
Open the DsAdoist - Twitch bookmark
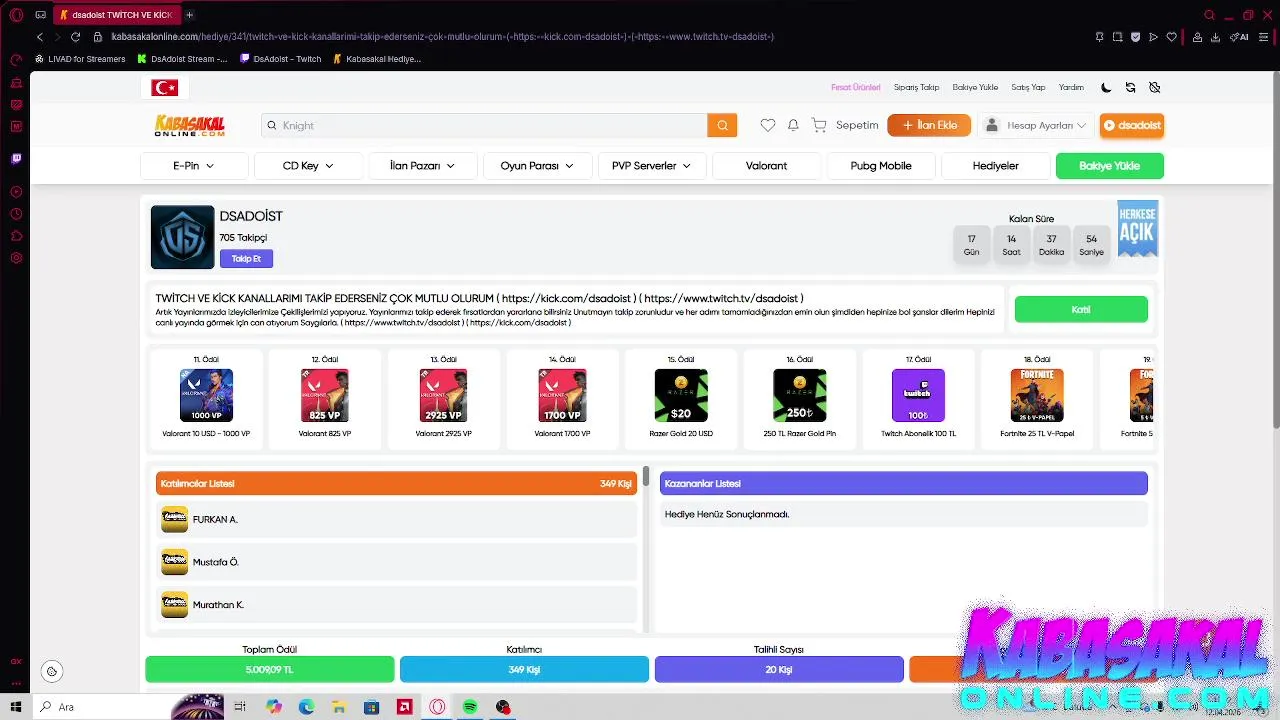(281, 59)
